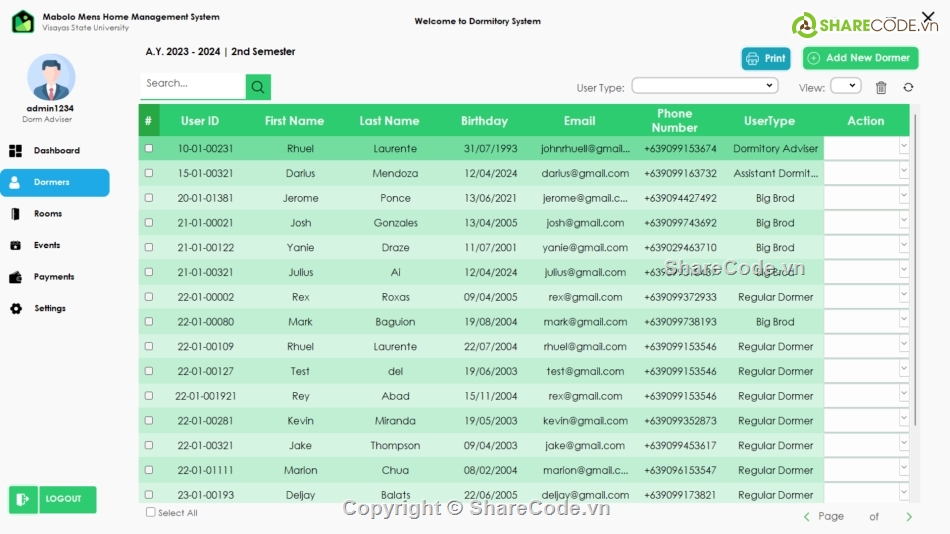950x534 pixels.
Task: Click the search magnifier icon
Action: [258, 87]
